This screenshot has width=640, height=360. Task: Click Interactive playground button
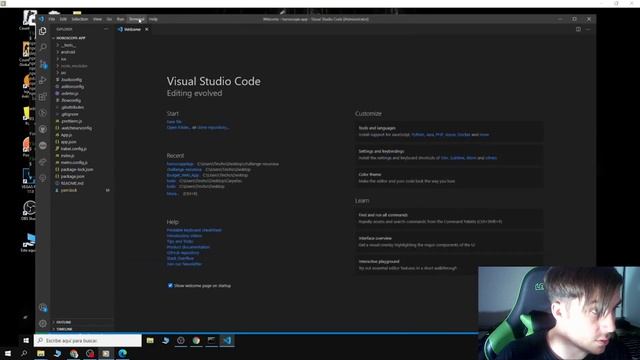point(449,265)
